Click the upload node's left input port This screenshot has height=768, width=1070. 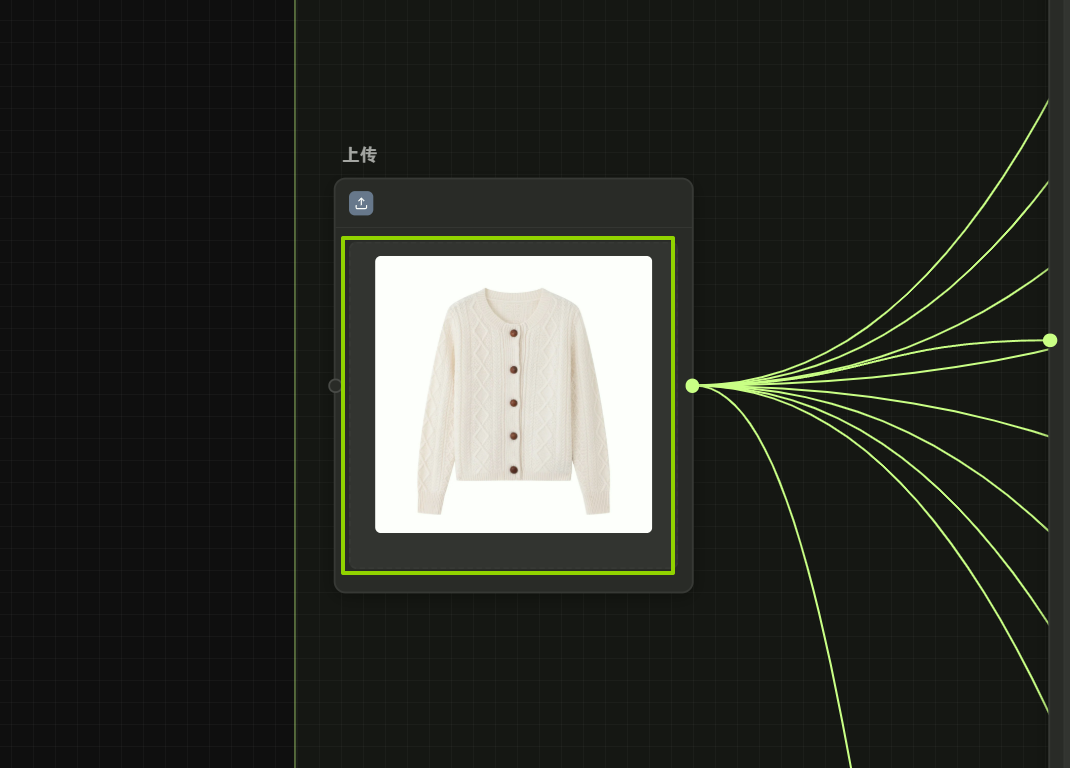[x=335, y=386]
